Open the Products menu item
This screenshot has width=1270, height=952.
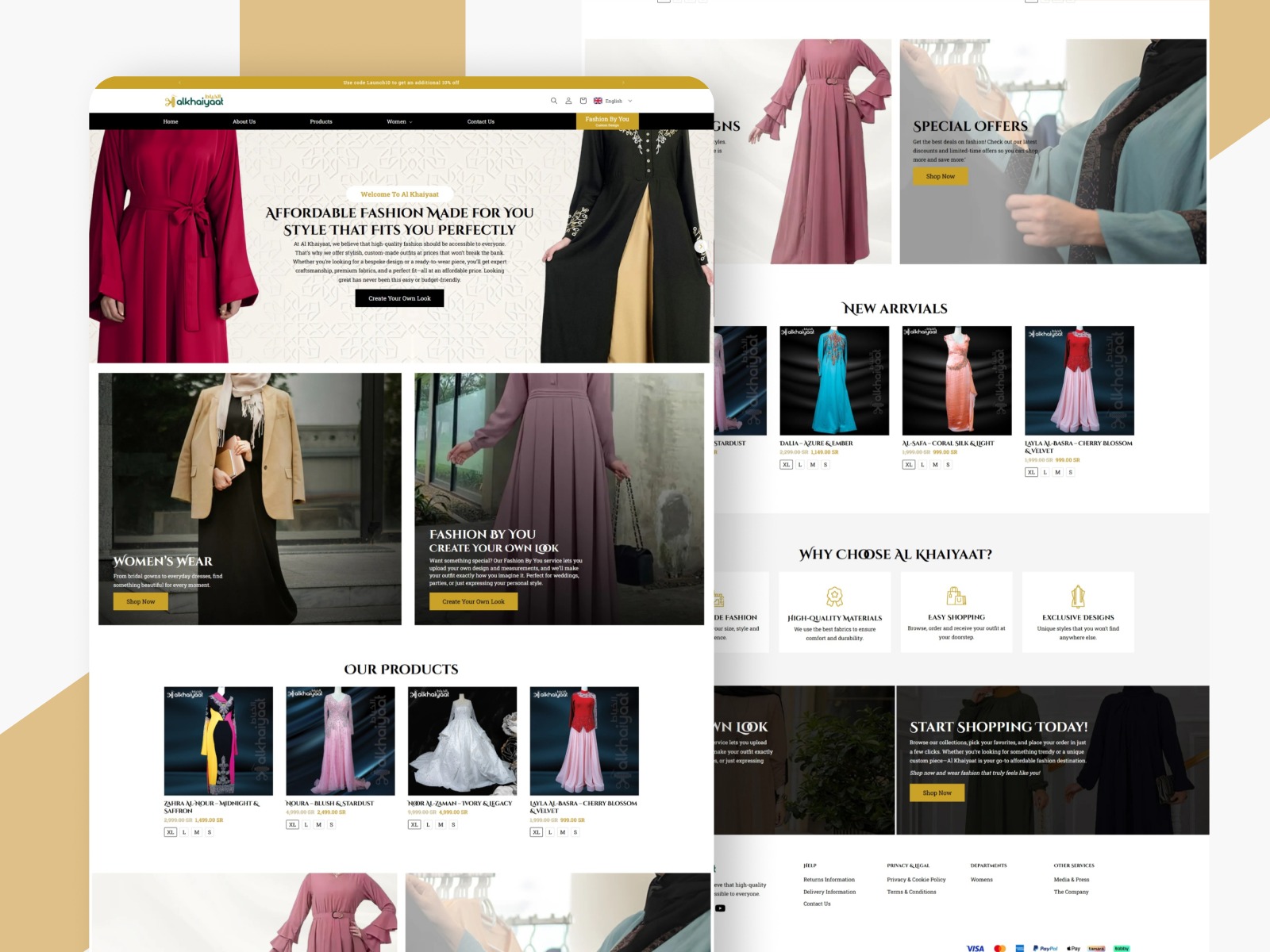tap(321, 121)
